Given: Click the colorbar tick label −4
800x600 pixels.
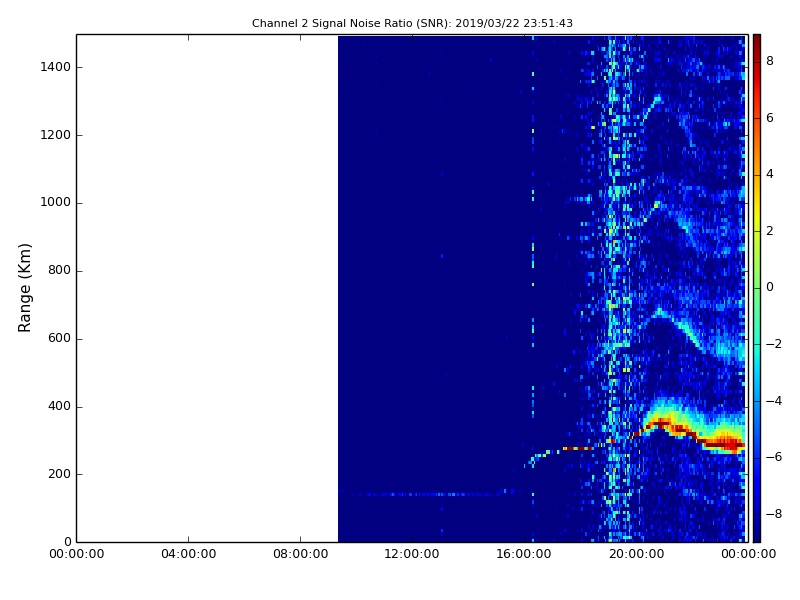Looking at the screenshot, I should click(774, 401).
